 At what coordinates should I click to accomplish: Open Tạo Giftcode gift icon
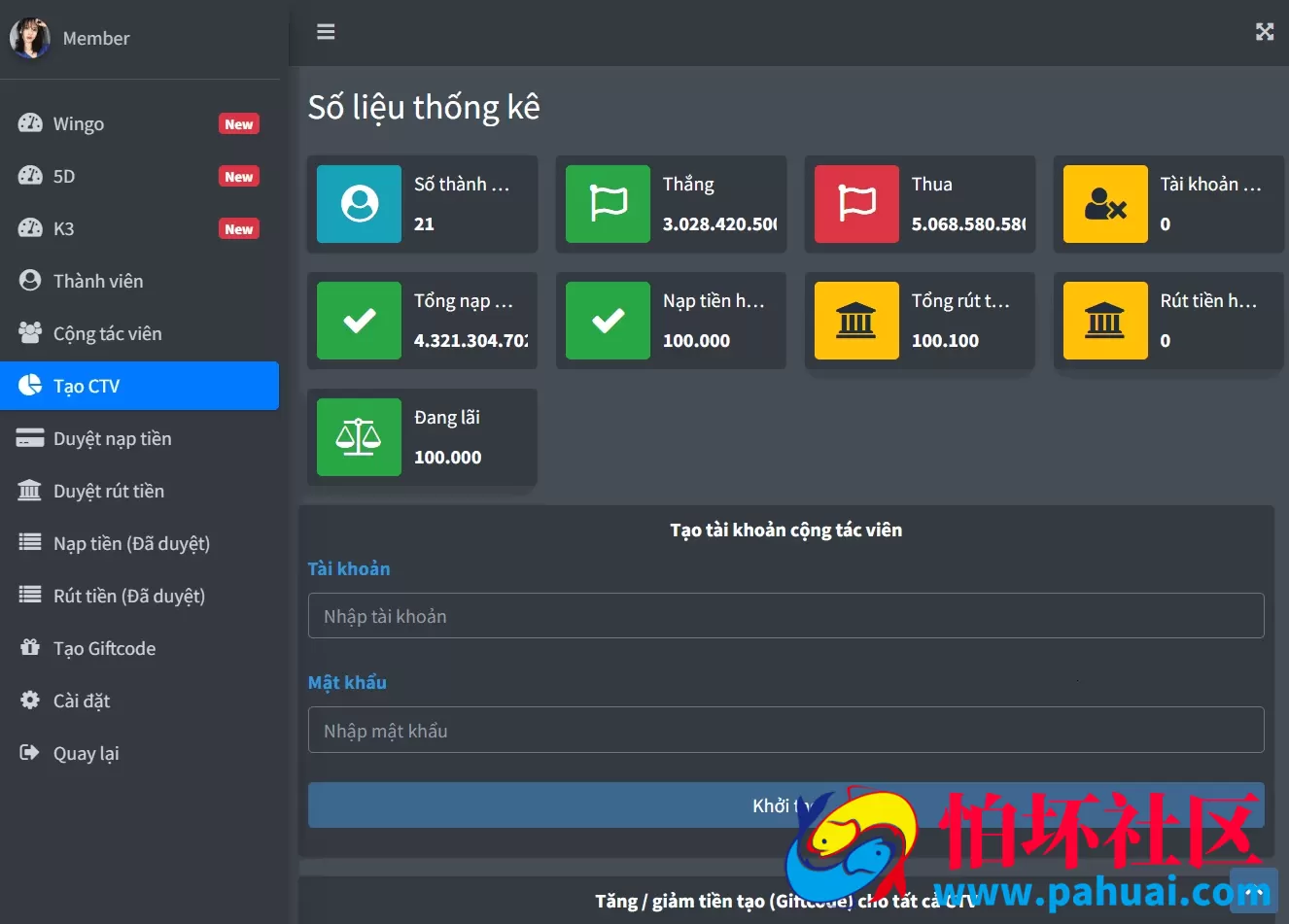coord(30,647)
